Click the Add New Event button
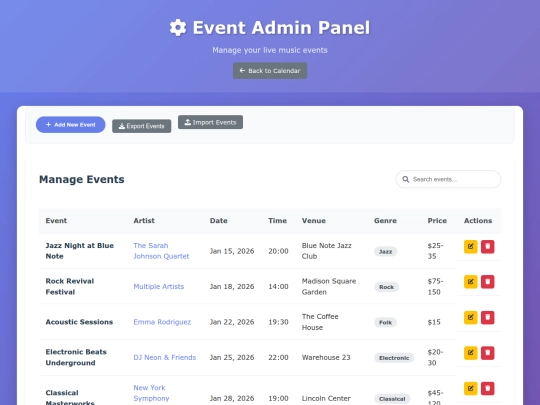540x405 pixels. (x=71, y=125)
